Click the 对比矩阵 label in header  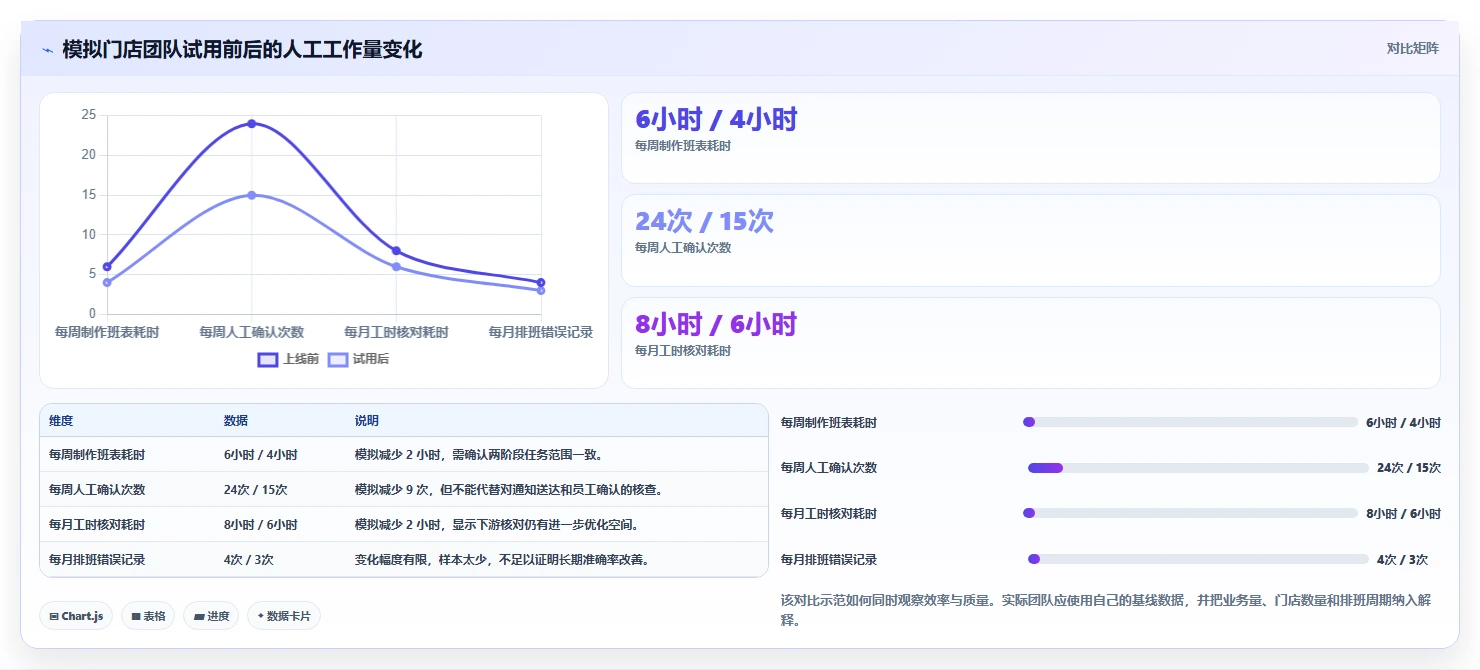pyautogui.click(x=1413, y=48)
